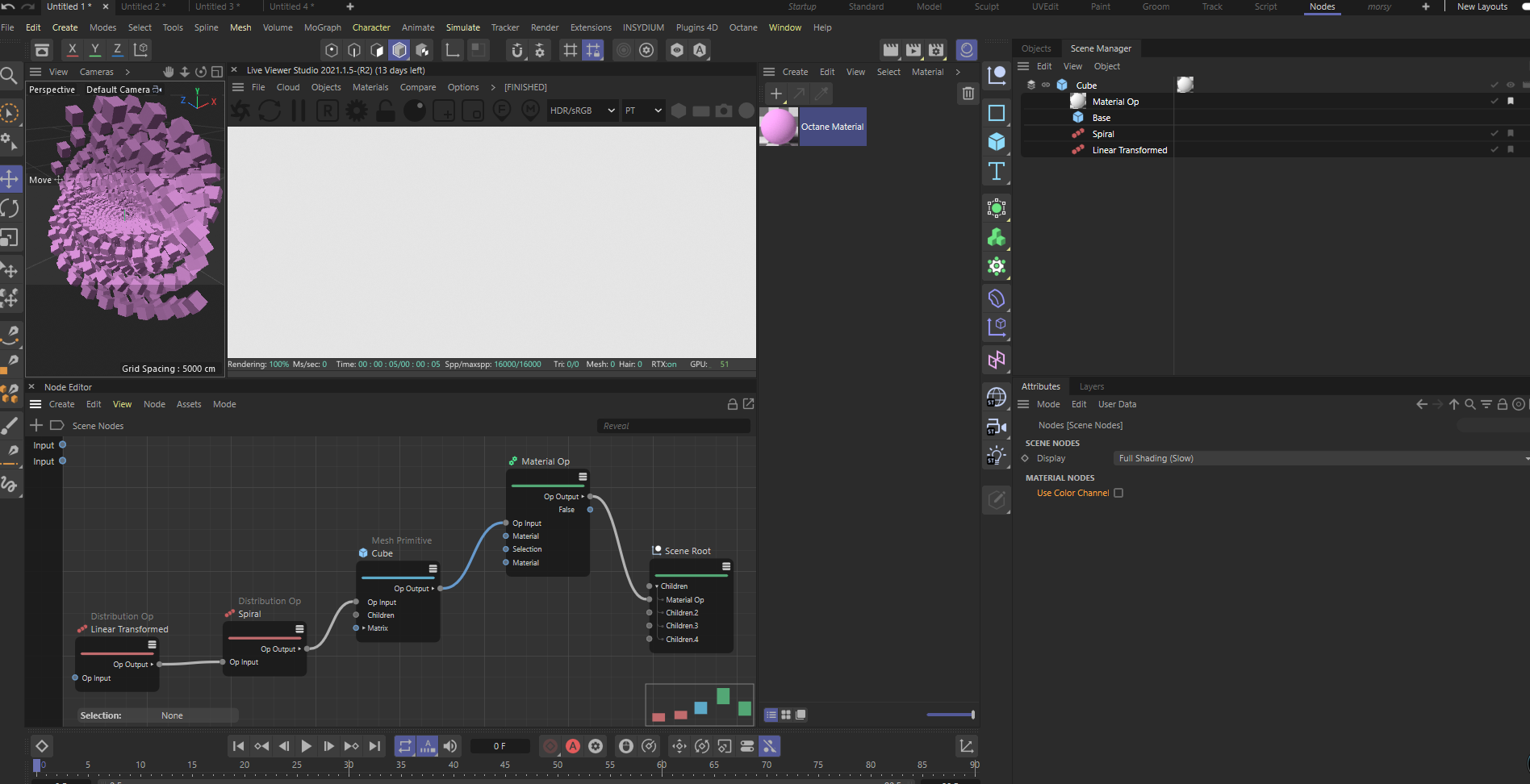The width and height of the screenshot is (1530, 784).
Task: Open the MoGraph menu
Action: [322, 27]
